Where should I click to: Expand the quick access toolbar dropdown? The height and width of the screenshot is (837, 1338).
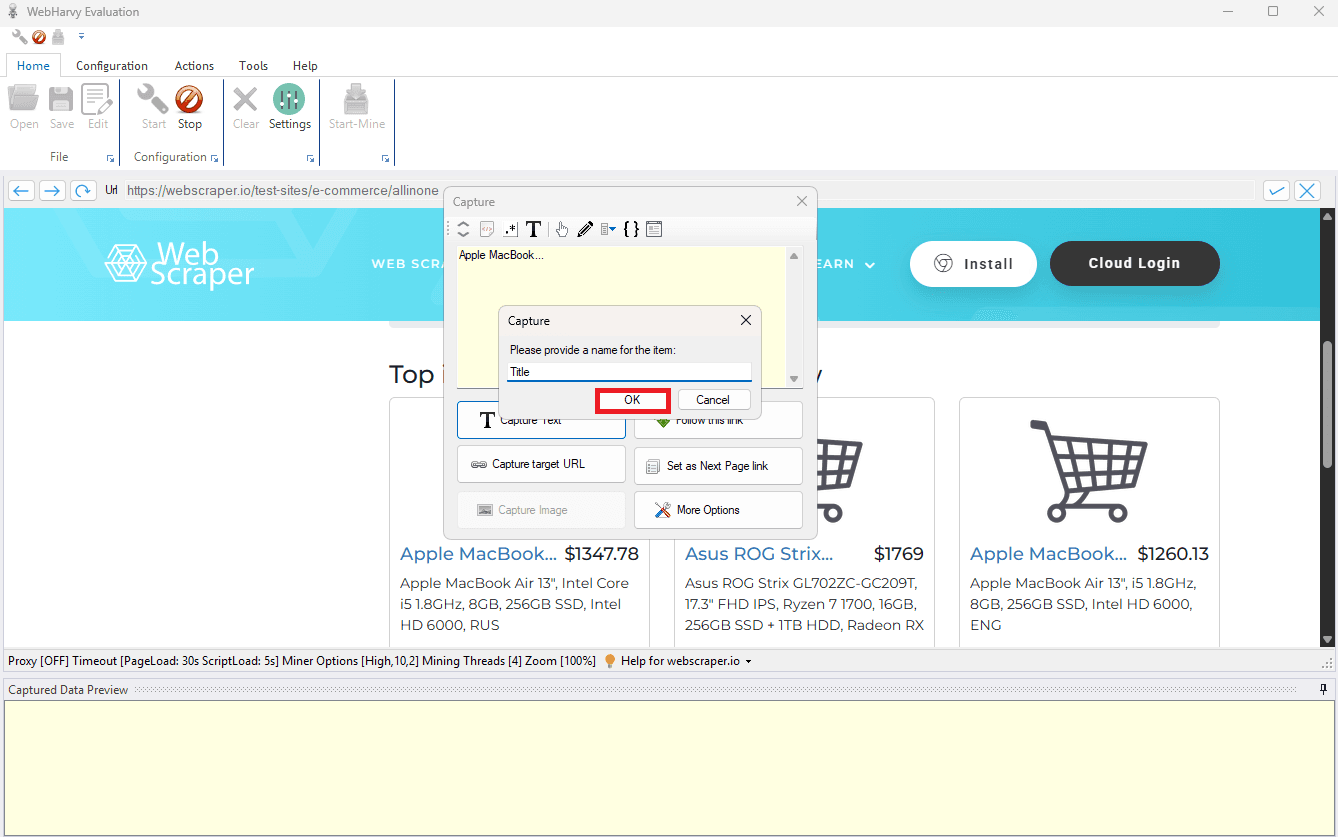tap(81, 36)
